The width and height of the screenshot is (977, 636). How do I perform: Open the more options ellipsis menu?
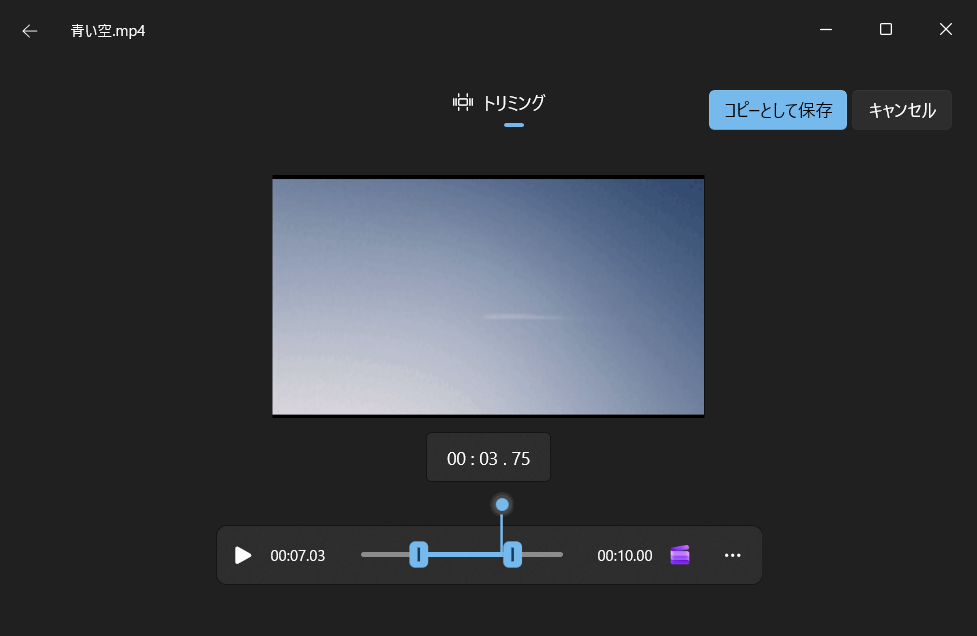coord(733,555)
